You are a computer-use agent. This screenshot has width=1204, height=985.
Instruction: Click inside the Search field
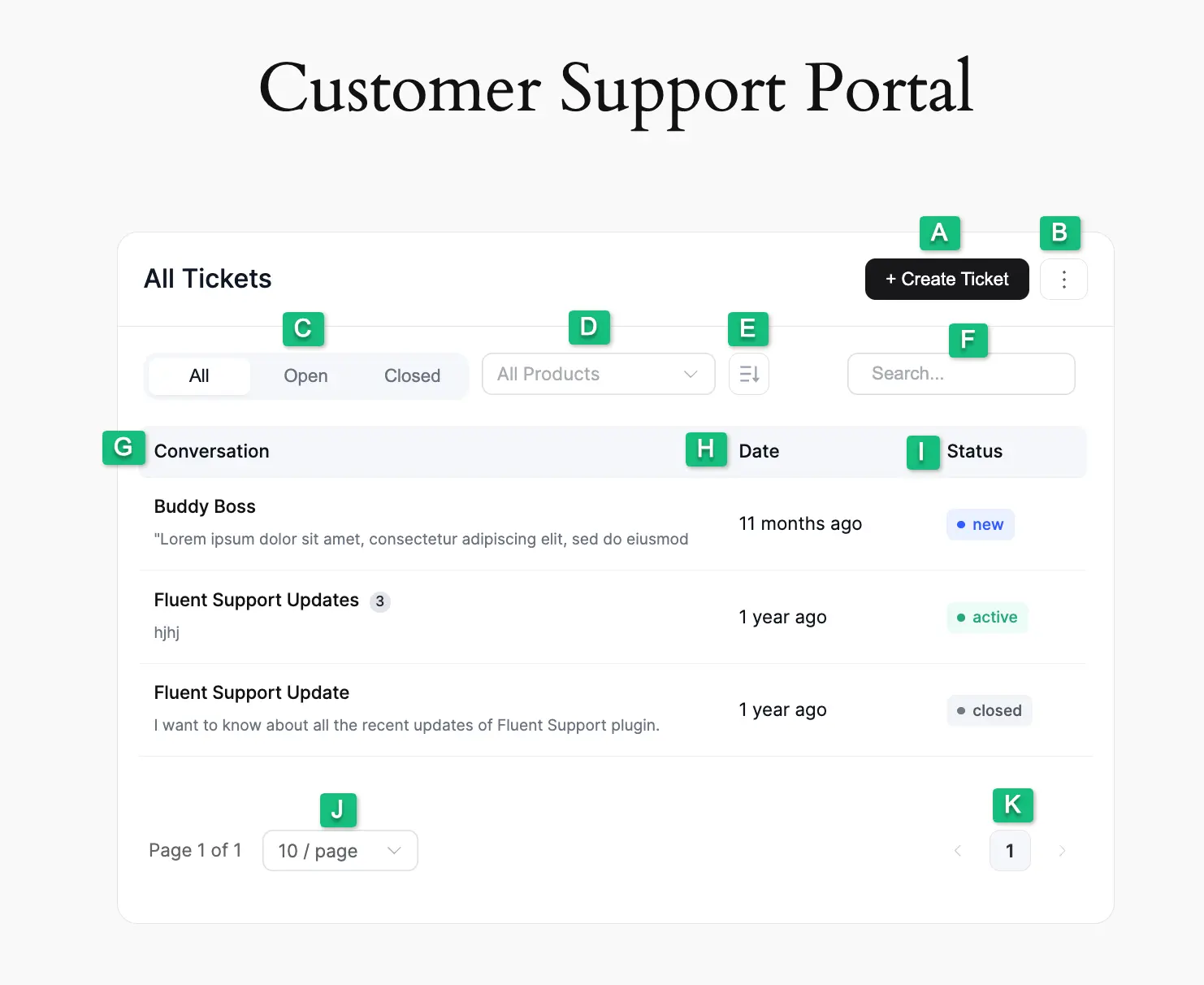(961, 374)
